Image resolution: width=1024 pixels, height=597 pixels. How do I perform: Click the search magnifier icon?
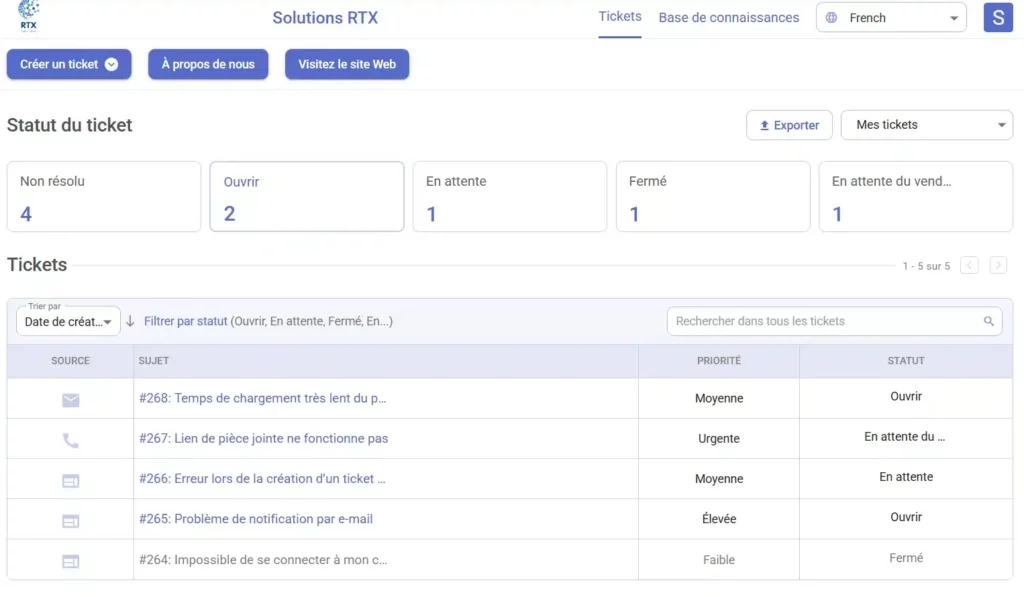pyautogui.click(x=988, y=322)
